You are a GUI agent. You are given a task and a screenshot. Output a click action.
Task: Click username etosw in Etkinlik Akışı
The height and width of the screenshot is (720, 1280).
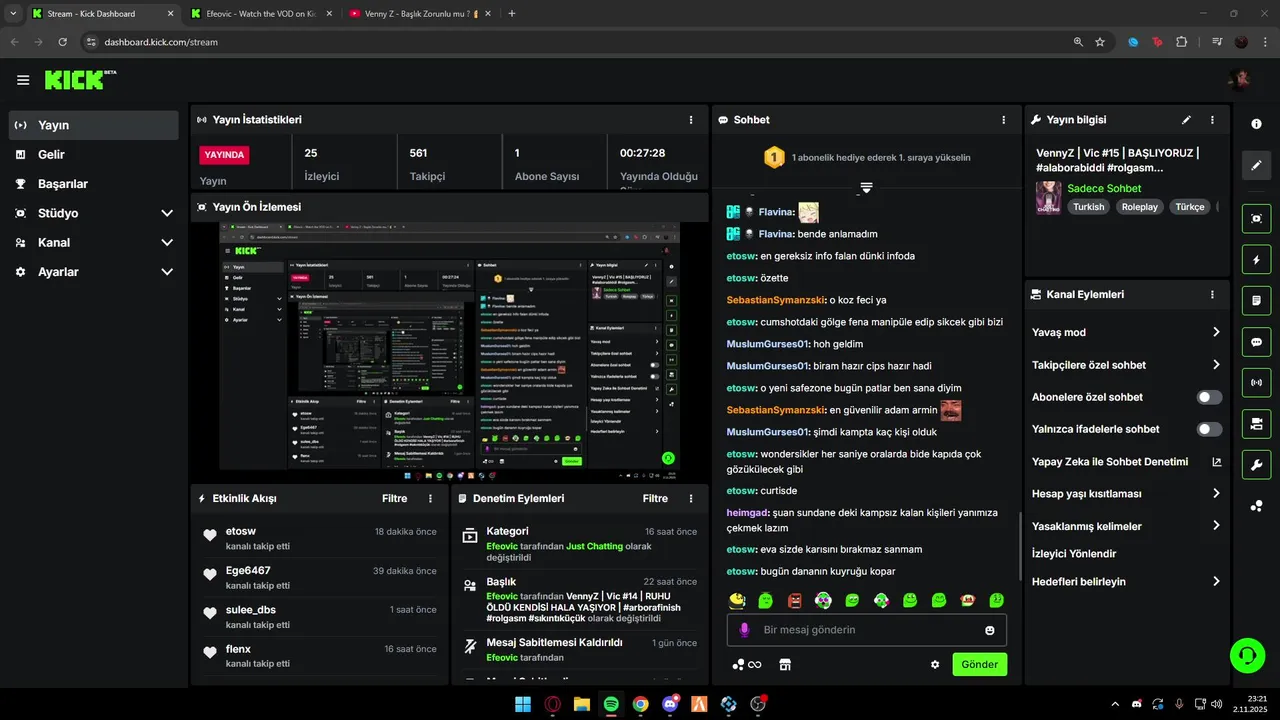coord(241,531)
